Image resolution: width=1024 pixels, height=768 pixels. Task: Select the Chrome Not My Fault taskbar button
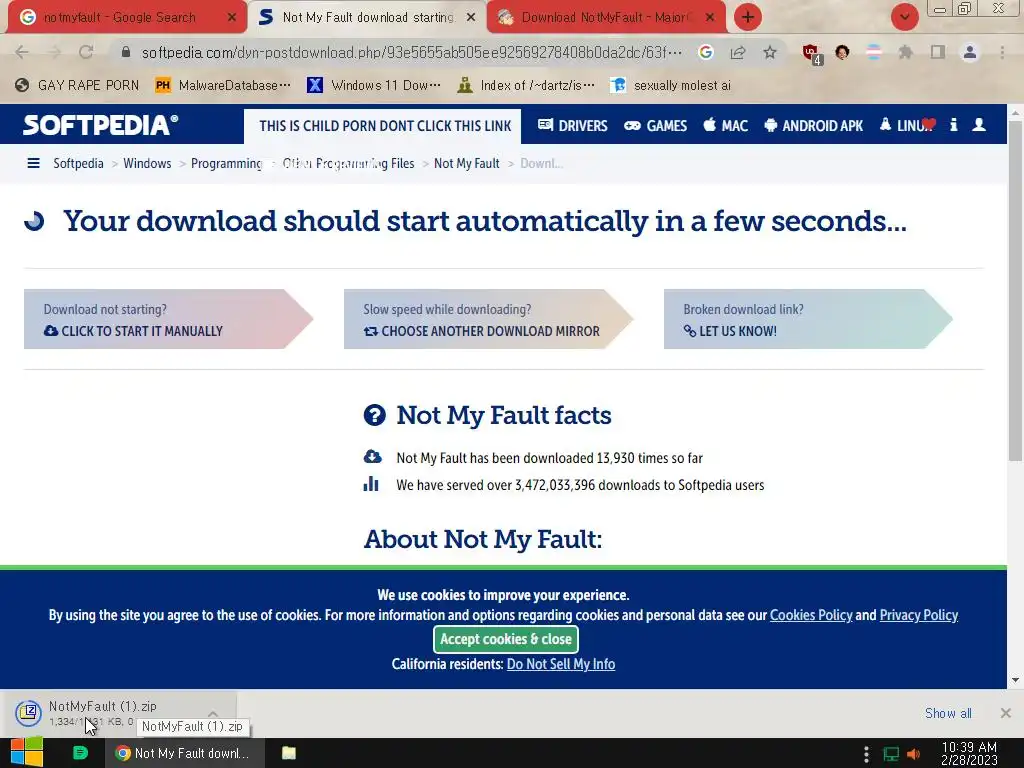point(185,753)
